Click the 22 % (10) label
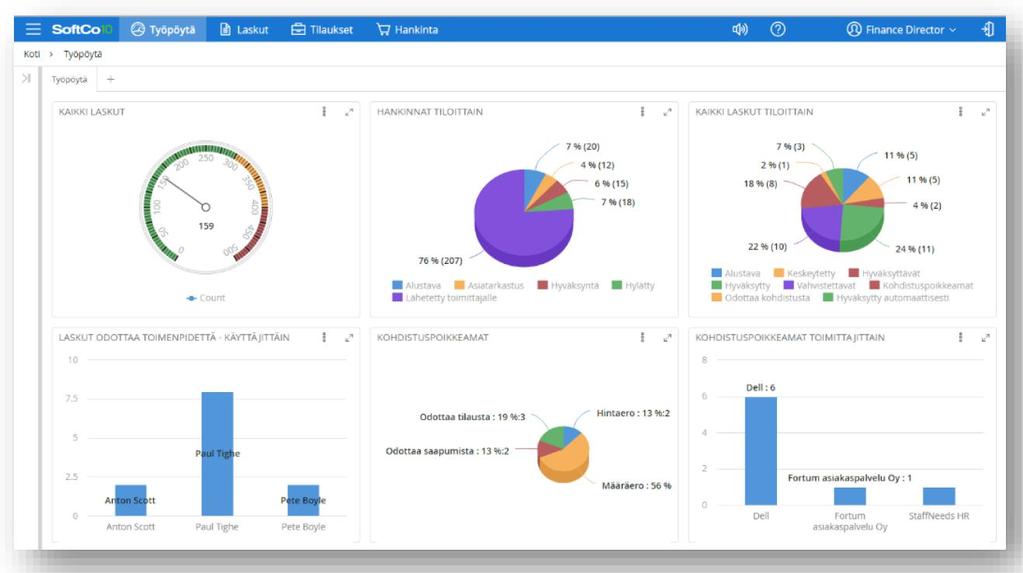This screenshot has width=1023, height=573. [767, 247]
